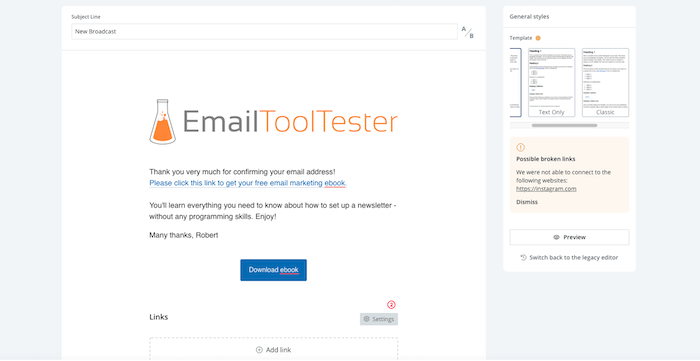Select the partially visible template on left
This screenshot has height=361, width=700.
coord(516,83)
